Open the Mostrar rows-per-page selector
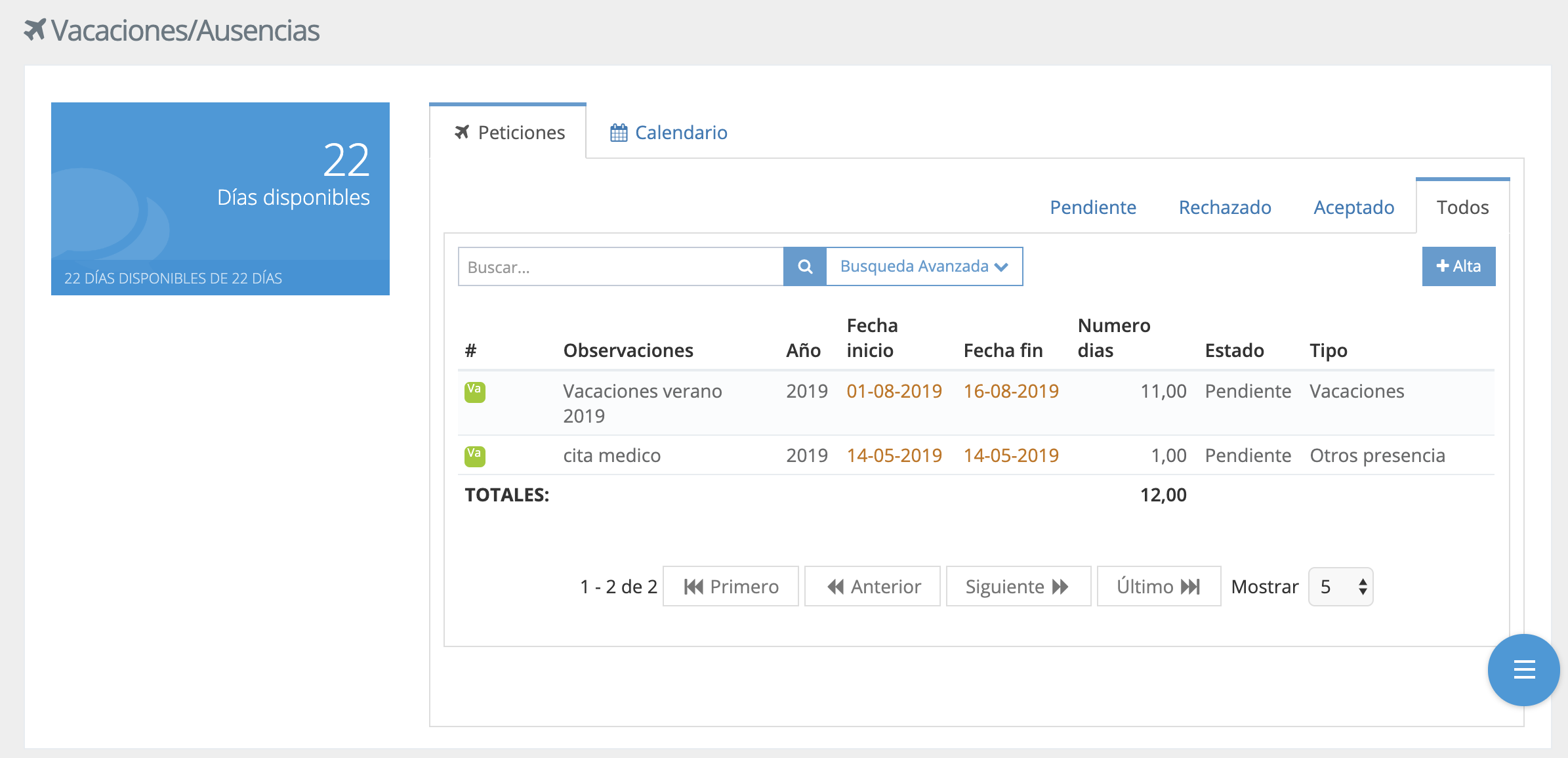The image size is (1568, 758). tap(1340, 587)
